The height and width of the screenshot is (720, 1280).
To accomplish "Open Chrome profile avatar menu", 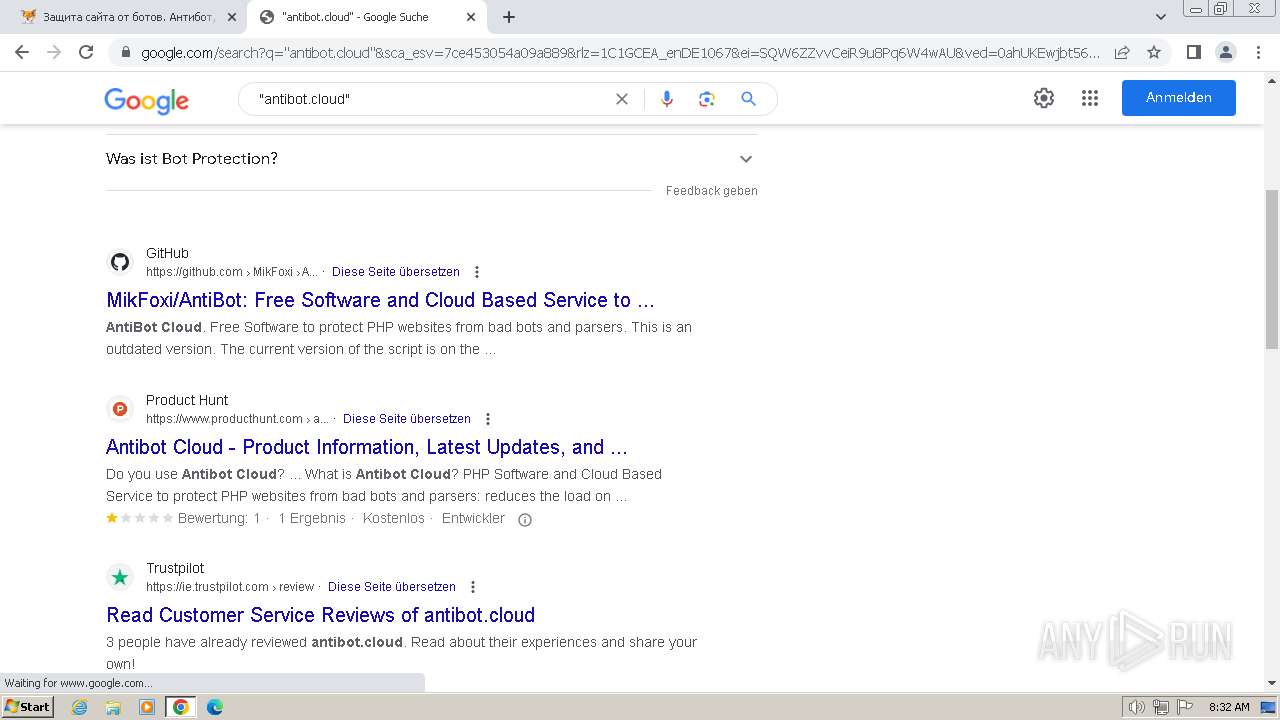I will click(1225, 52).
